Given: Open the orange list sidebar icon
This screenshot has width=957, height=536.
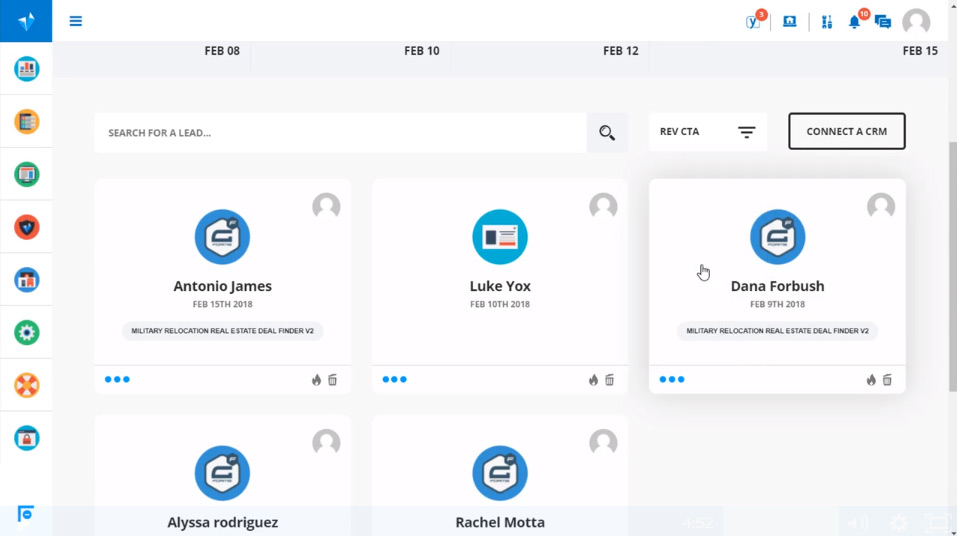Looking at the screenshot, I should click(27, 121).
